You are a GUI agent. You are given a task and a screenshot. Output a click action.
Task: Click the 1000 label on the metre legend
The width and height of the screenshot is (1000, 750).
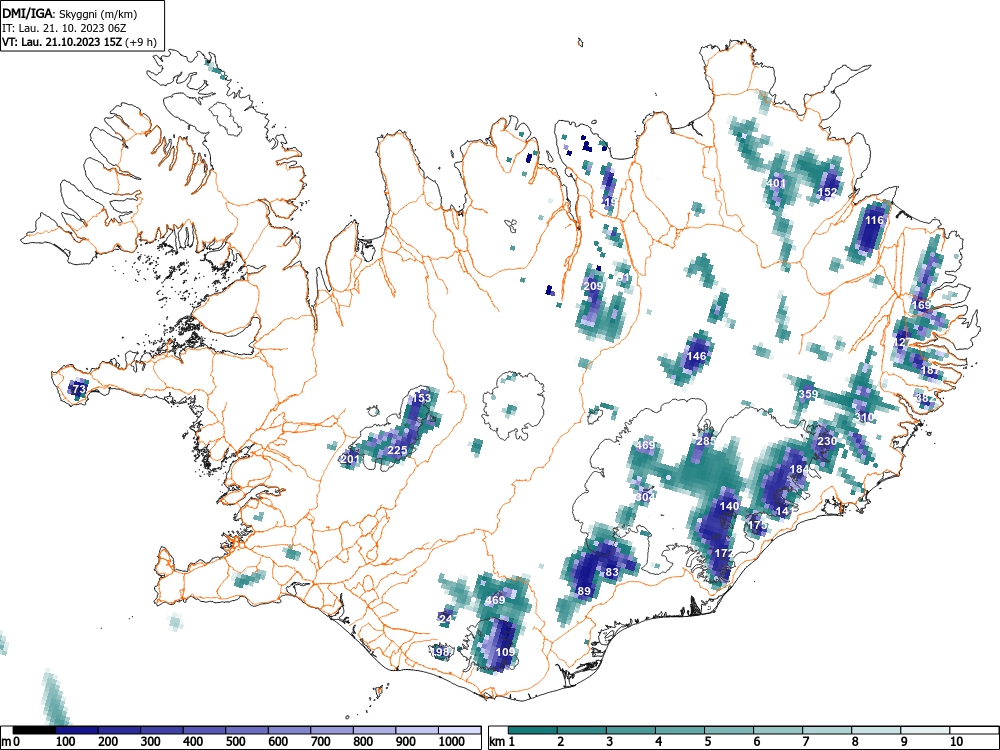(x=452, y=742)
